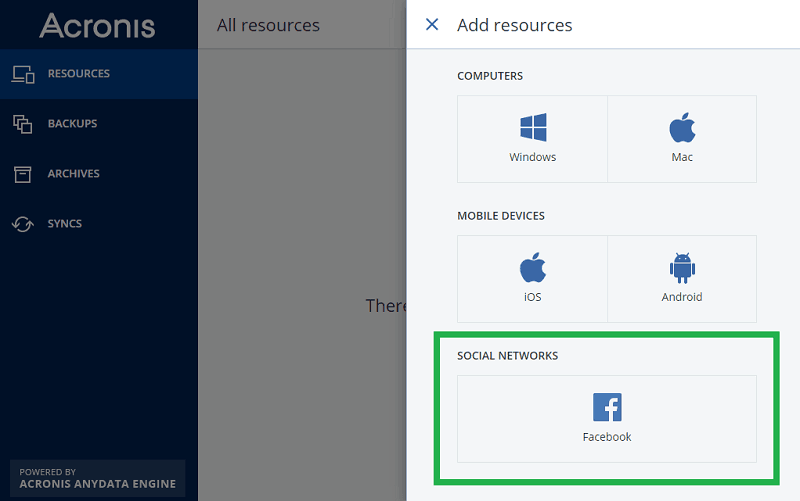Screen dimensions: 800x501
Task: Open the RESOURCES menu label
Action: point(79,74)
